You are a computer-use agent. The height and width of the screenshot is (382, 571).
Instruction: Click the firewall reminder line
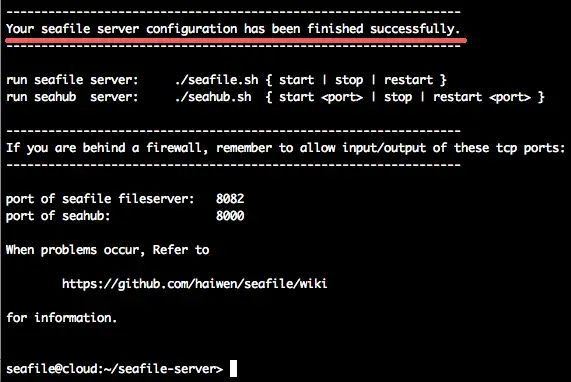(286, 148)
